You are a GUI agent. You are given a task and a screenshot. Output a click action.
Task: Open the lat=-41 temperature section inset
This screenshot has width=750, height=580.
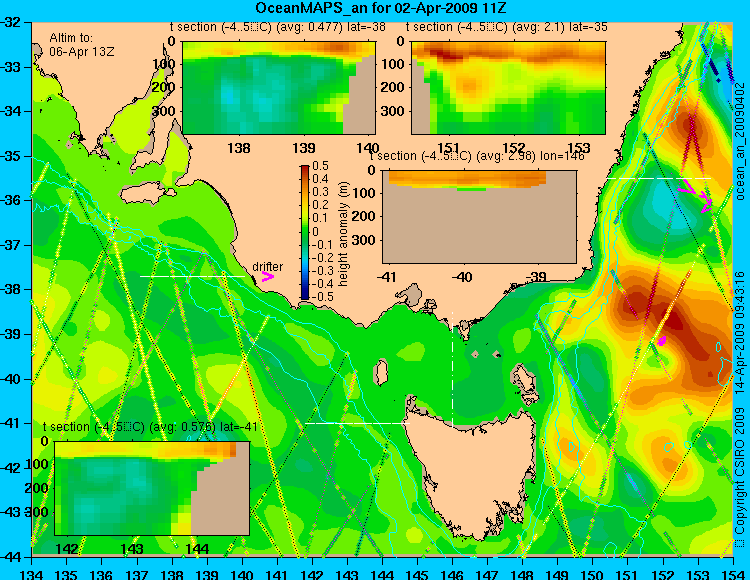152,488
